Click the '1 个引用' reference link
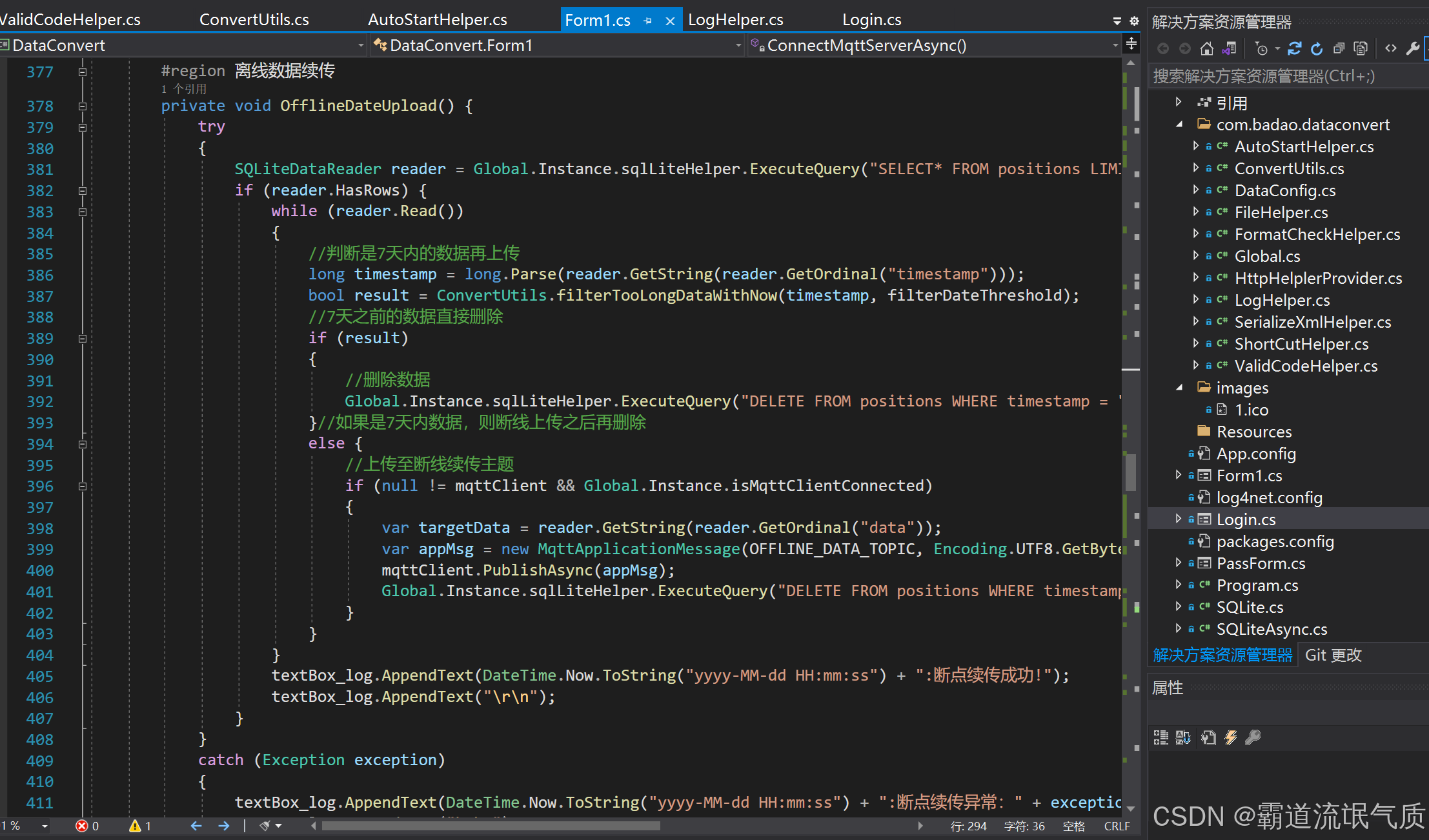1429x840 pixels. (x=184, y=89)
